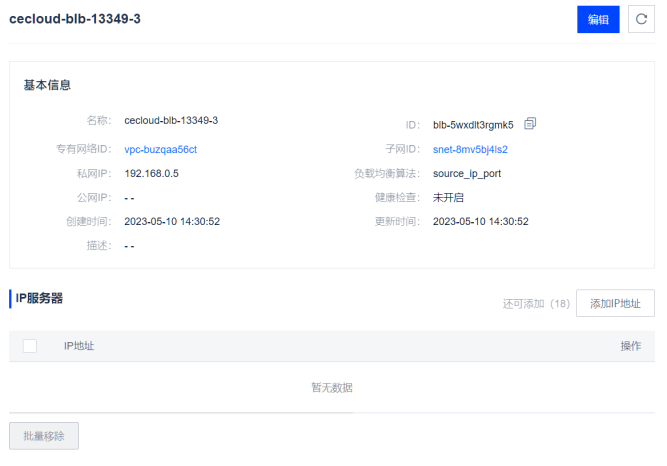Image resolution: width=667 pixels, height=466 pixels.
Task: Open the vpc-buzqaa56ct link
Action: (160, 149)
